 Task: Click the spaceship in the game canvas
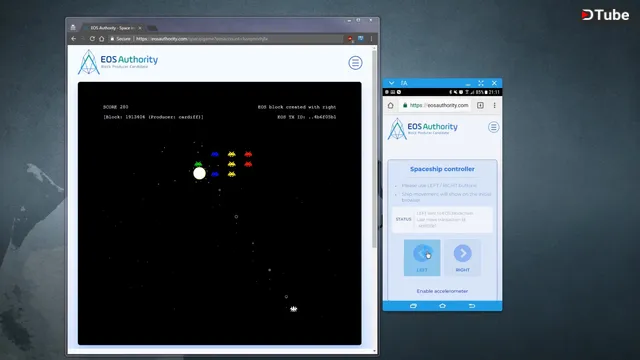coord(293,309)
